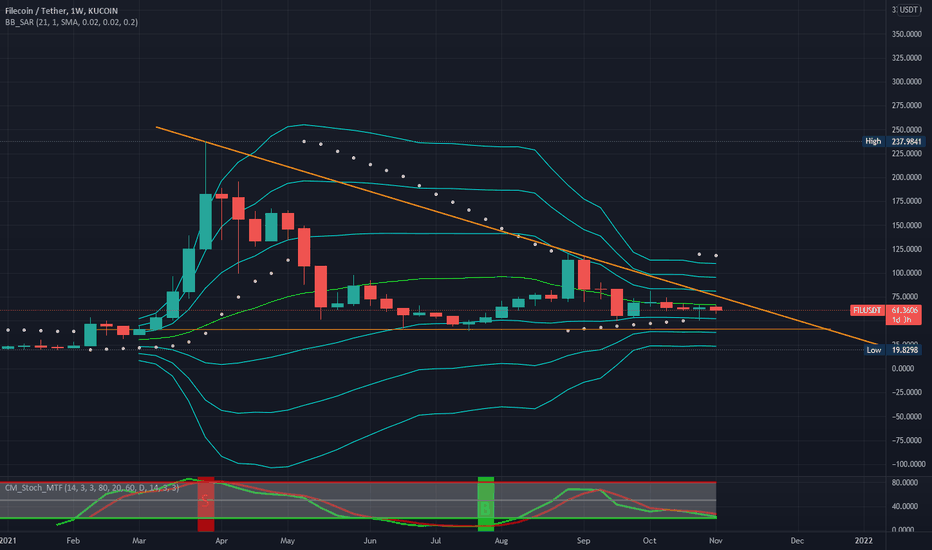The height and width of the screenshot is (550, 932).
Task: Click the 2021 label on time axis
Action: [x=8, y=540]
